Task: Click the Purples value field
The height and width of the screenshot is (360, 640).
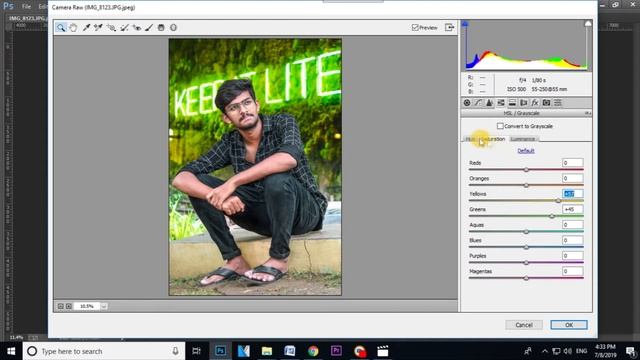Action: pos(573,256)
